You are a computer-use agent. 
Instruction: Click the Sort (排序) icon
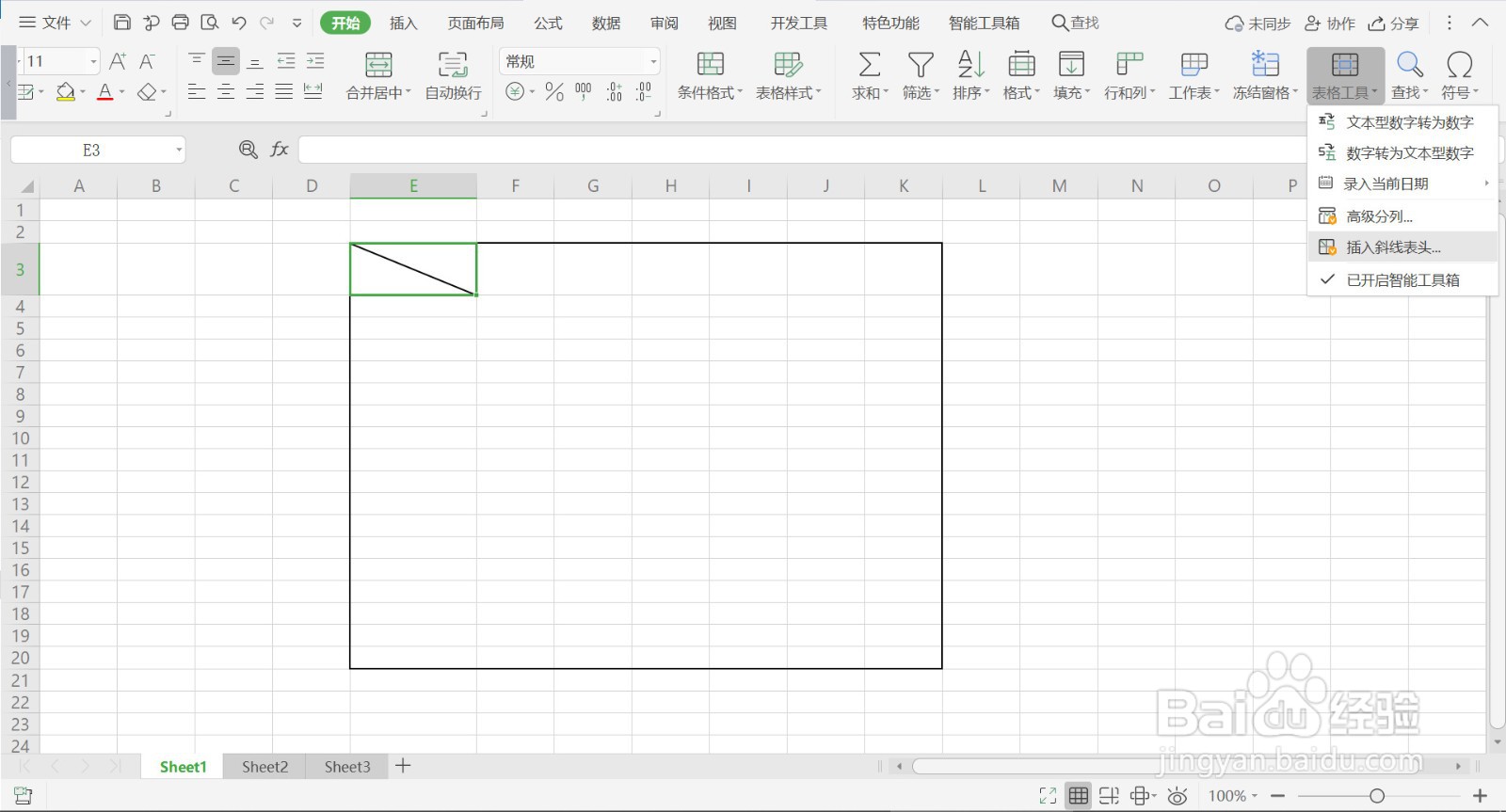[970, 64]
